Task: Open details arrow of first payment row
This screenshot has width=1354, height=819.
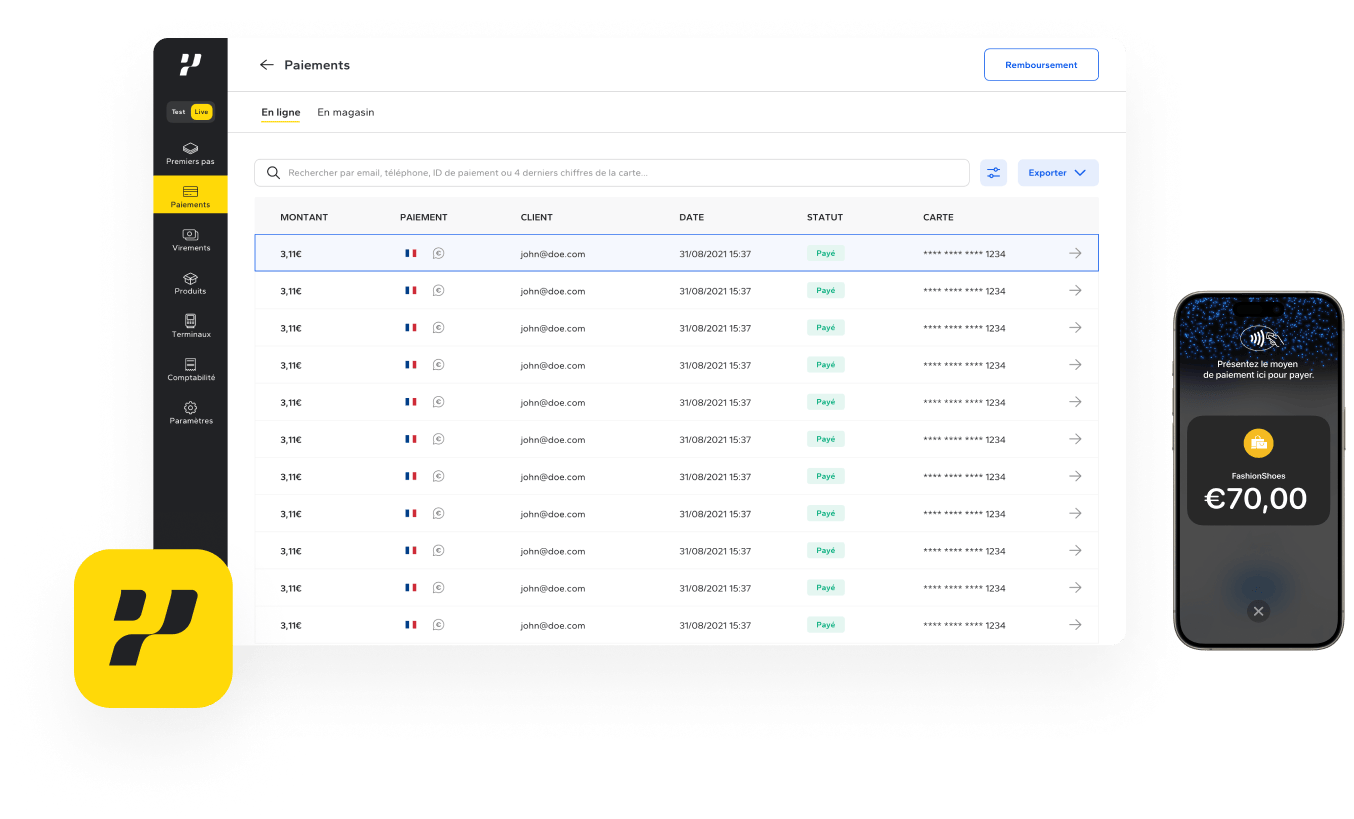Action: coord(1075,253)
